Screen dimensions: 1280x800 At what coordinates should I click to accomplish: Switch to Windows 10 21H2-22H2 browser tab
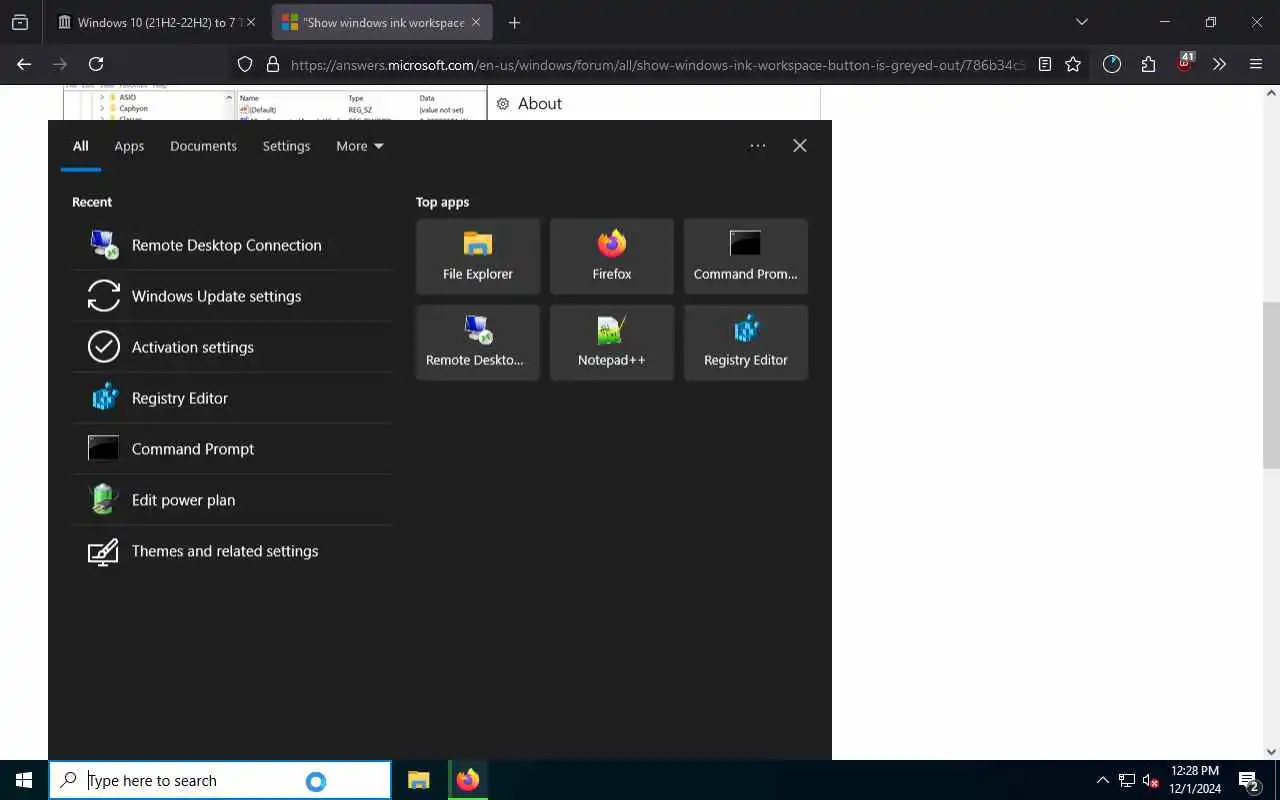157,22
